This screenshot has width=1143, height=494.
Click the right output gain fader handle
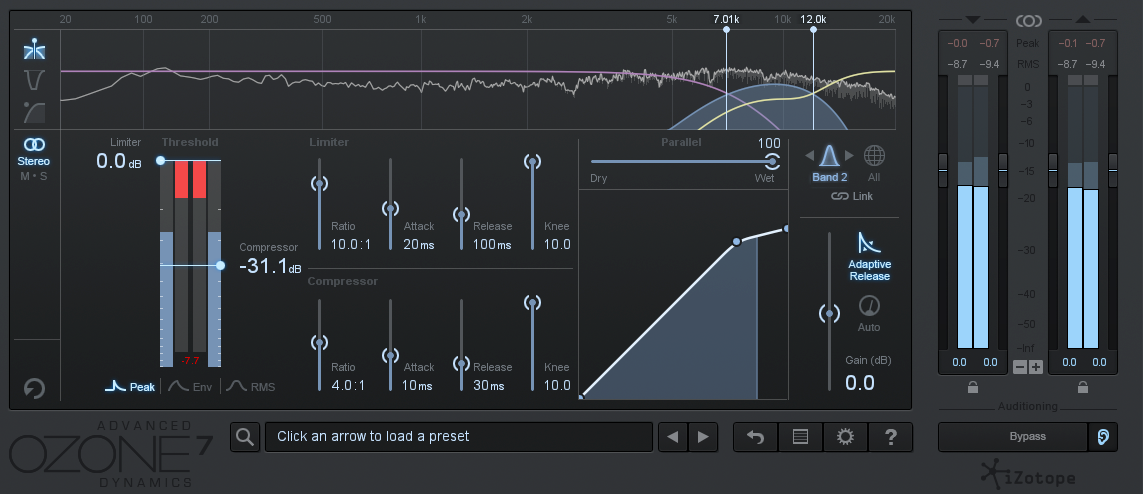pyautogui.click(x=1113, y=170)
